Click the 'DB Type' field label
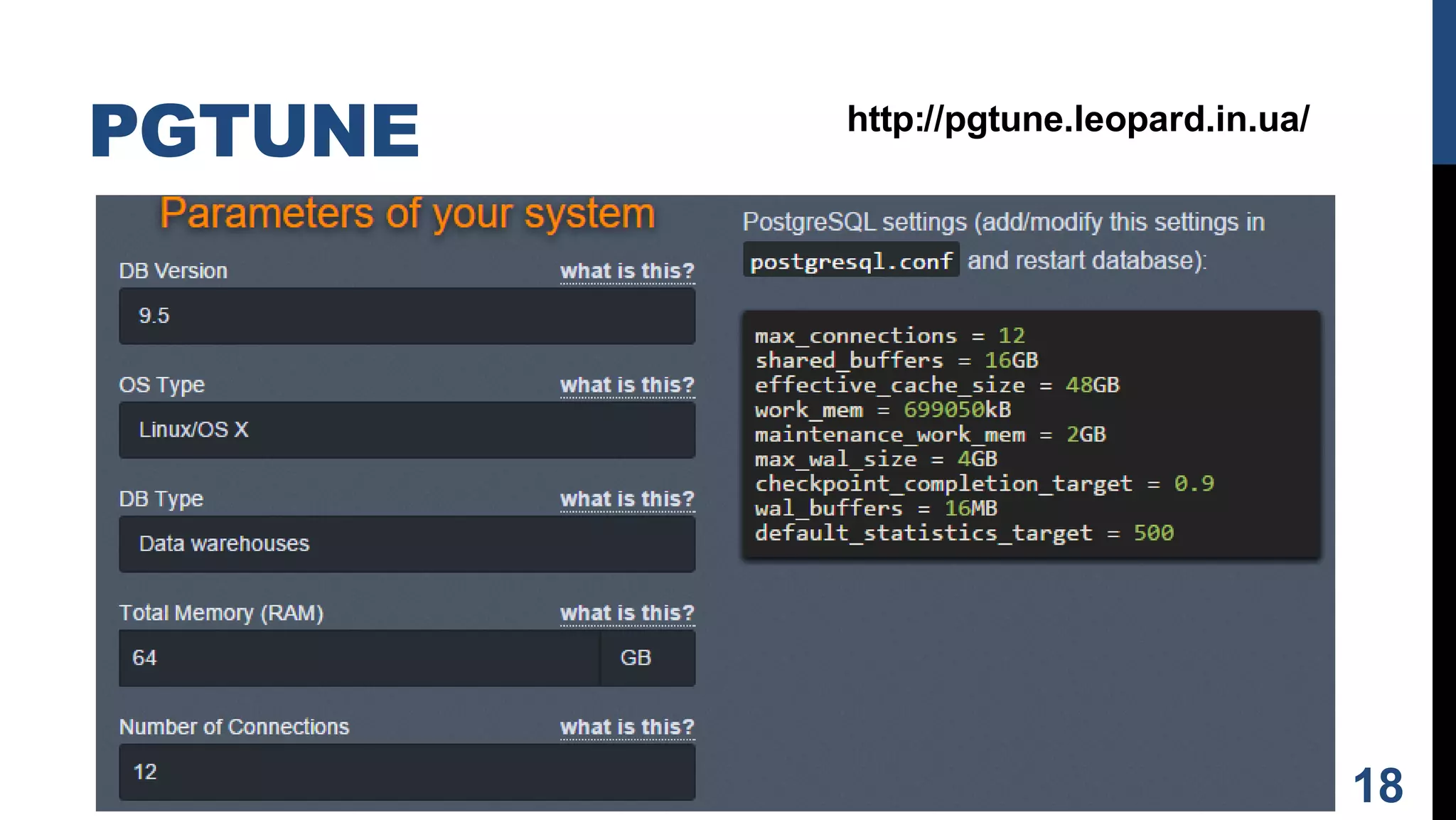1456x820 pixels. [x=161, y=499]
